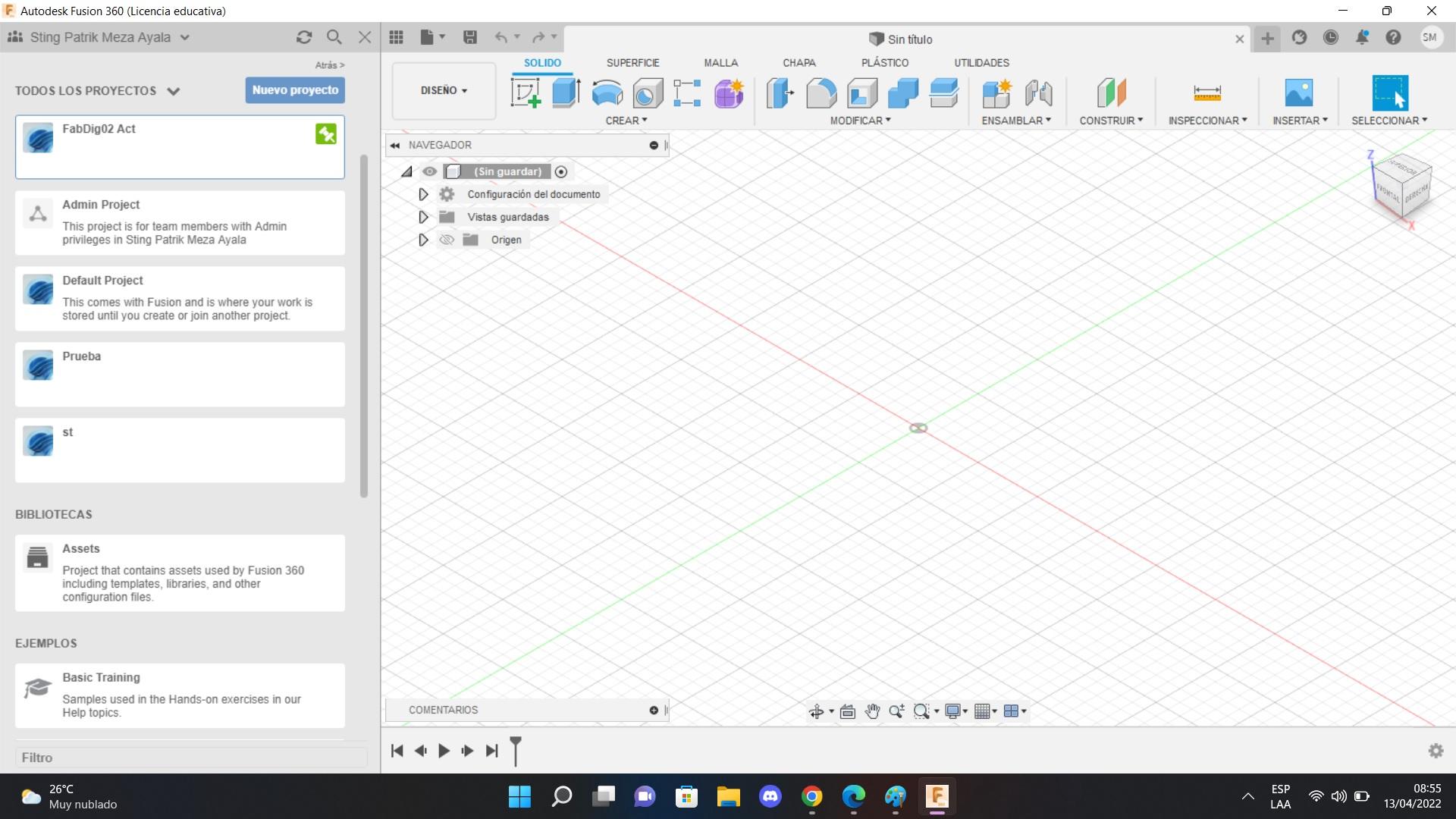Click the Fillet tool in Modificar

821,93
